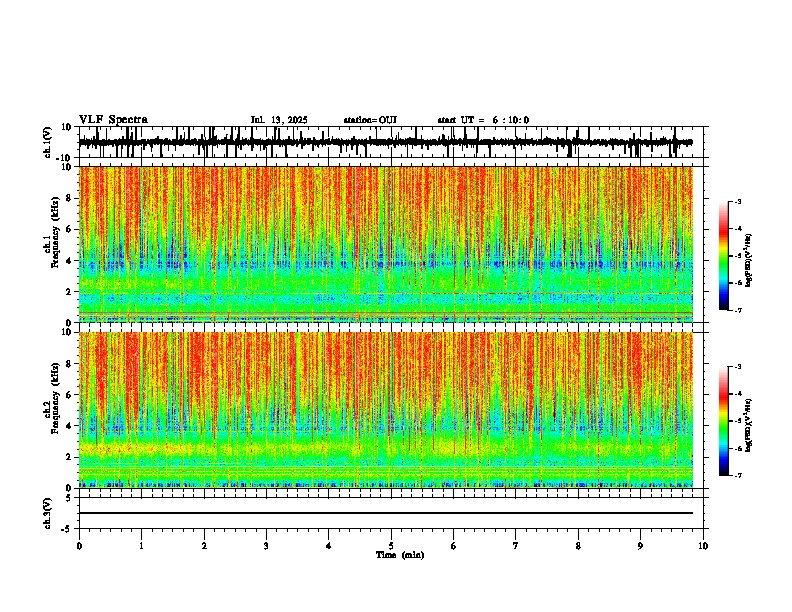Click the "4" kHz tick on ch.2 spectrogram
Screen dimensions: 792x612
(70, 426)
